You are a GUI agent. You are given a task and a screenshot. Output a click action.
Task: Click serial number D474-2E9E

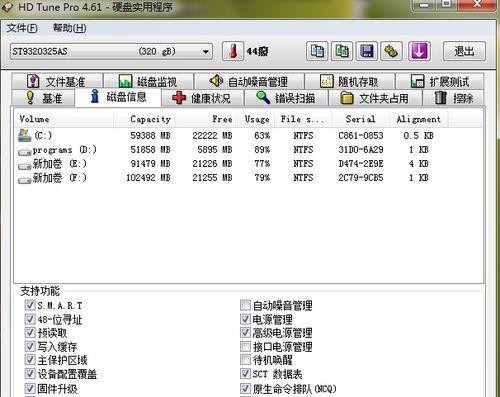click(x=361, y=164)
